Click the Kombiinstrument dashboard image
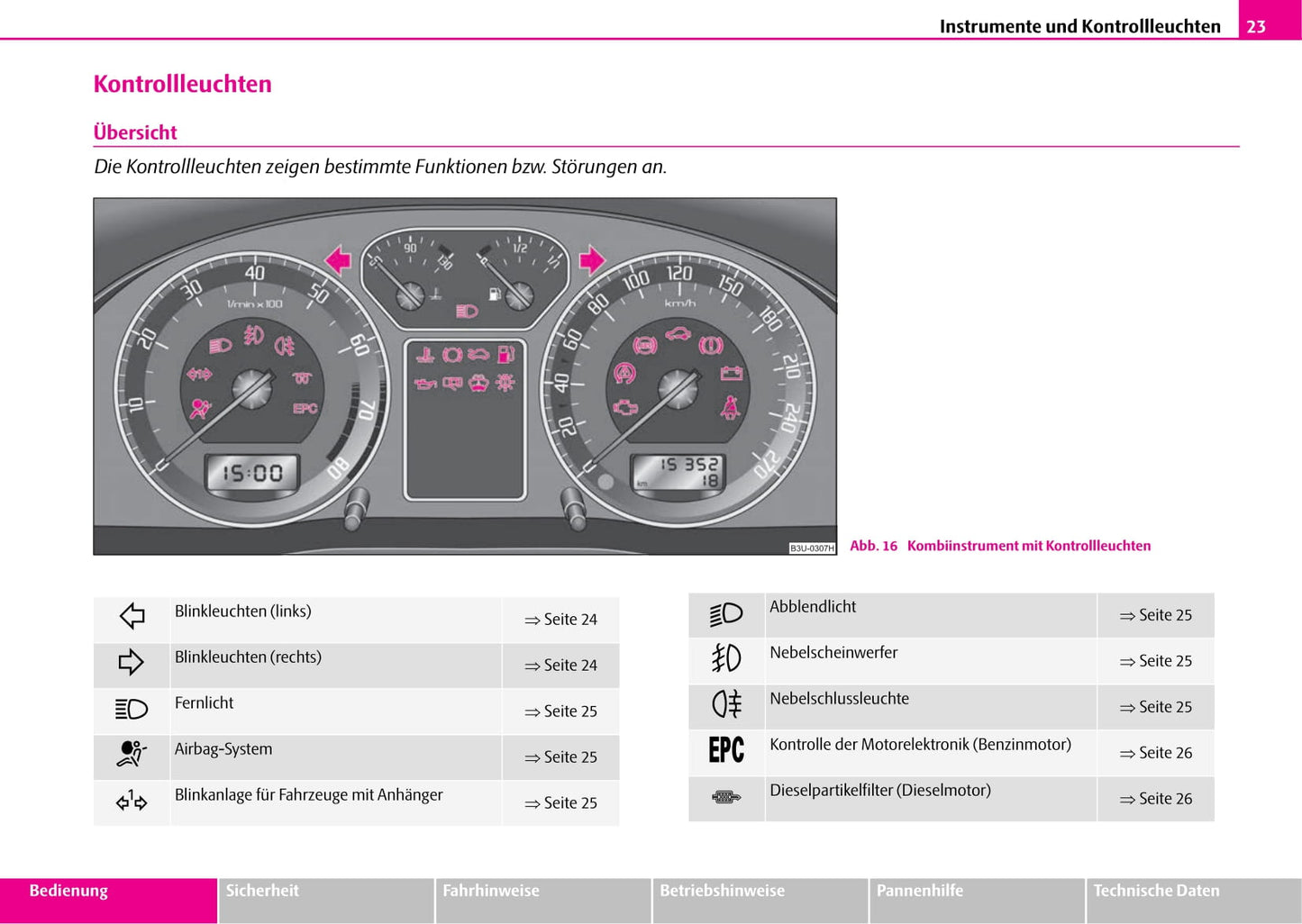The image size is (1302, 924). [x=465, y=376]
